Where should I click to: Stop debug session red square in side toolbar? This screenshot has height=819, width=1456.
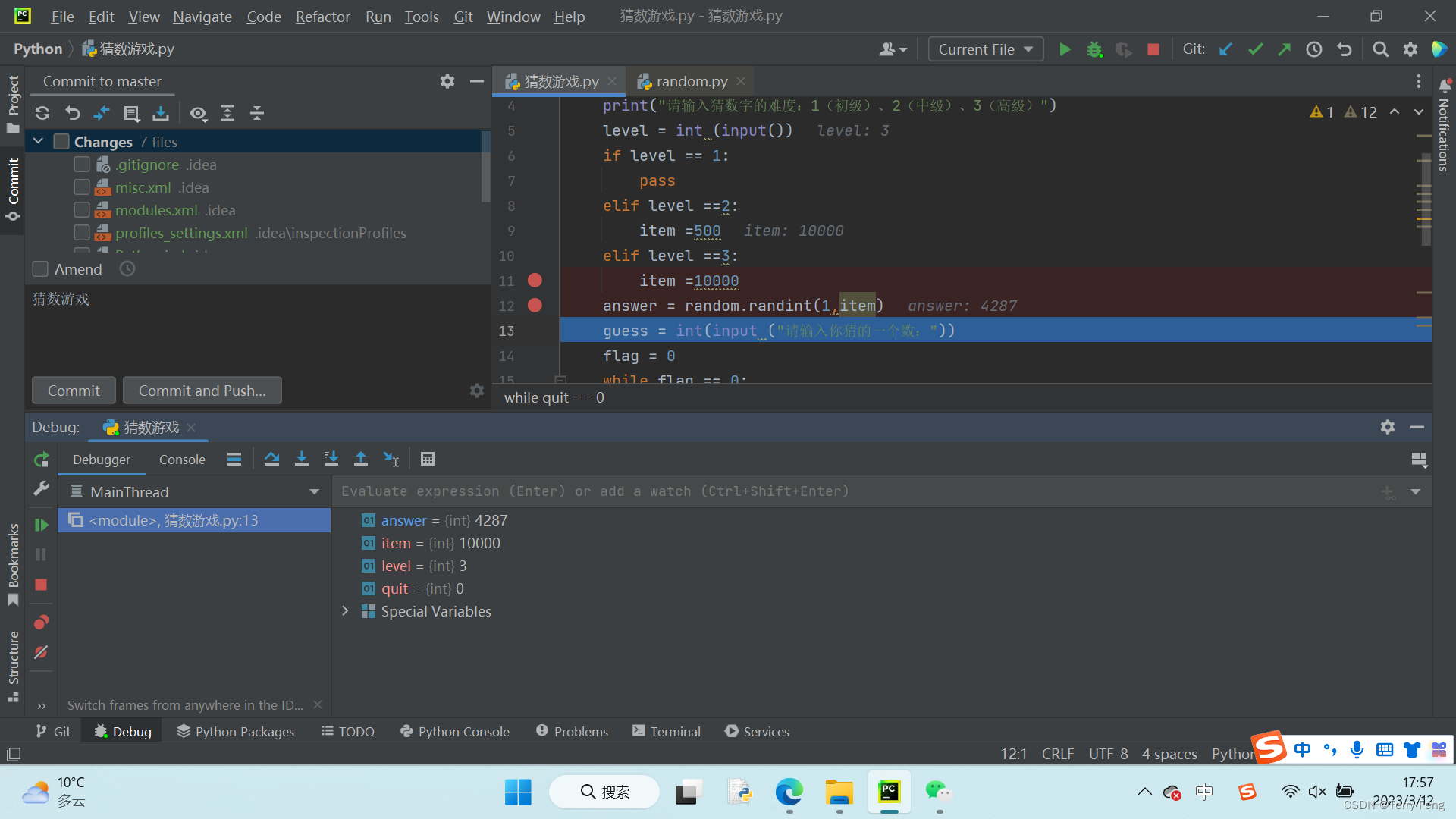click(41, 585)
